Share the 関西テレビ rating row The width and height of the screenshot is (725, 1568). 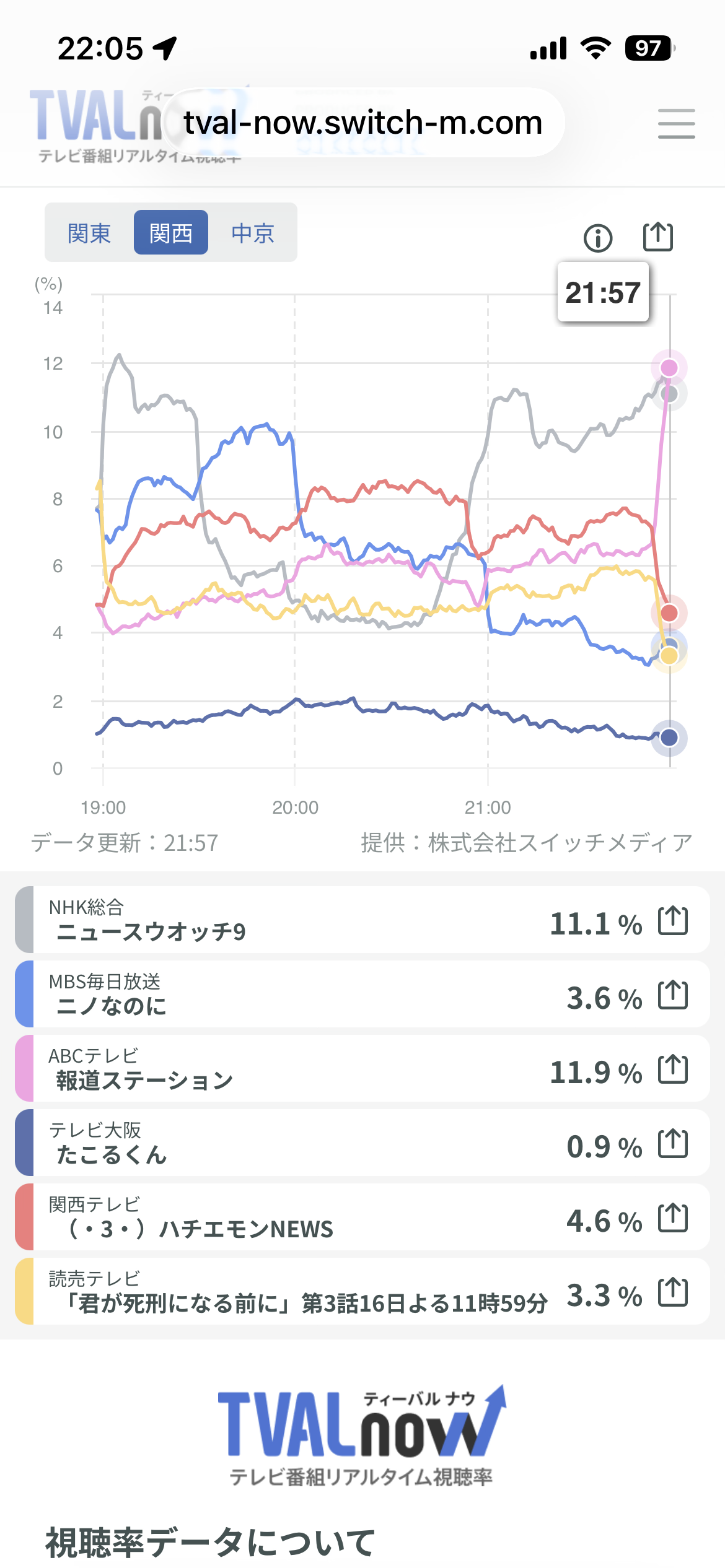pyautogui.click(x=673, y=1217)
